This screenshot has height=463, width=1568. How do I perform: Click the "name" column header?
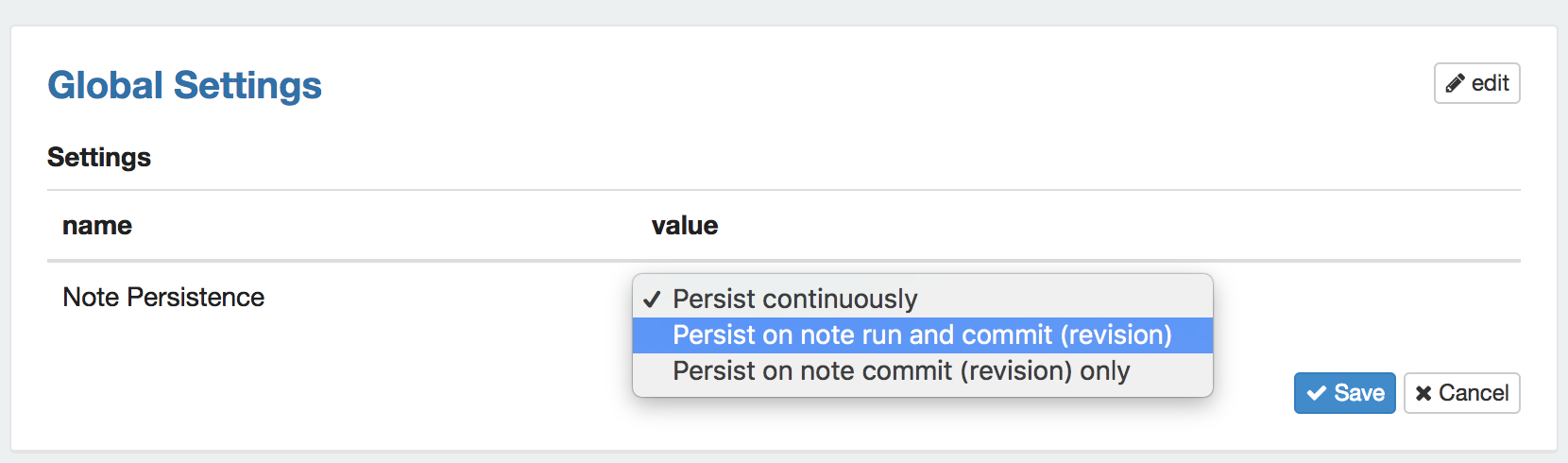click(97, 226)
